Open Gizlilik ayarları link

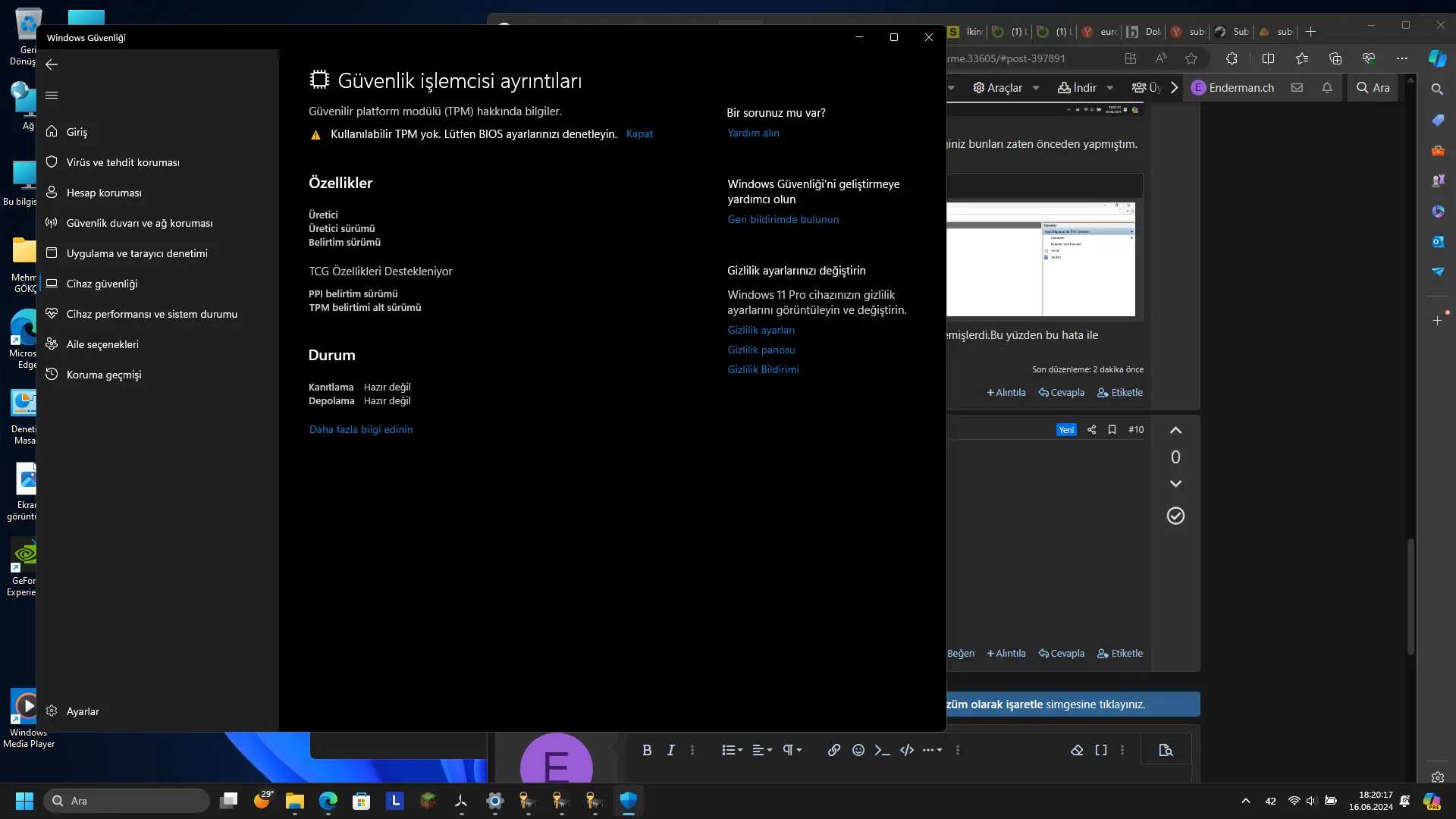(761, 330)
